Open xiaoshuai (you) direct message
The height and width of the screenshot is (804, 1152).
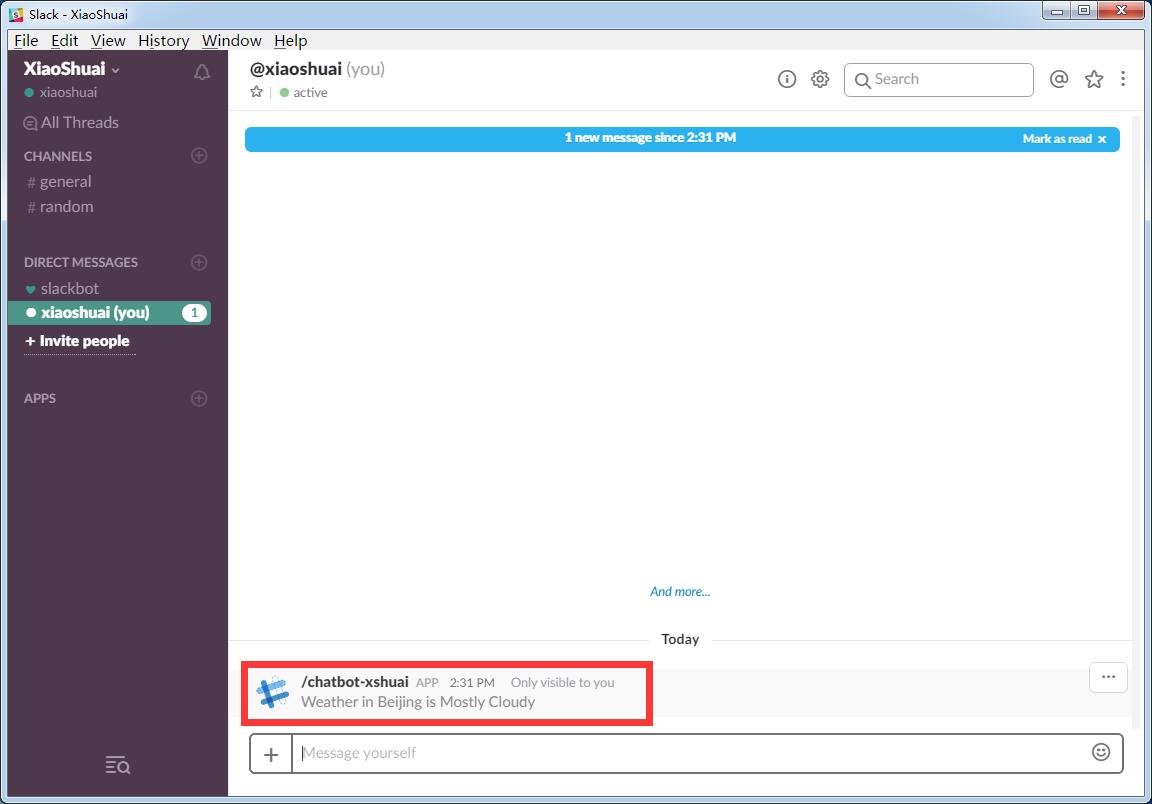[x=109, y=313]
